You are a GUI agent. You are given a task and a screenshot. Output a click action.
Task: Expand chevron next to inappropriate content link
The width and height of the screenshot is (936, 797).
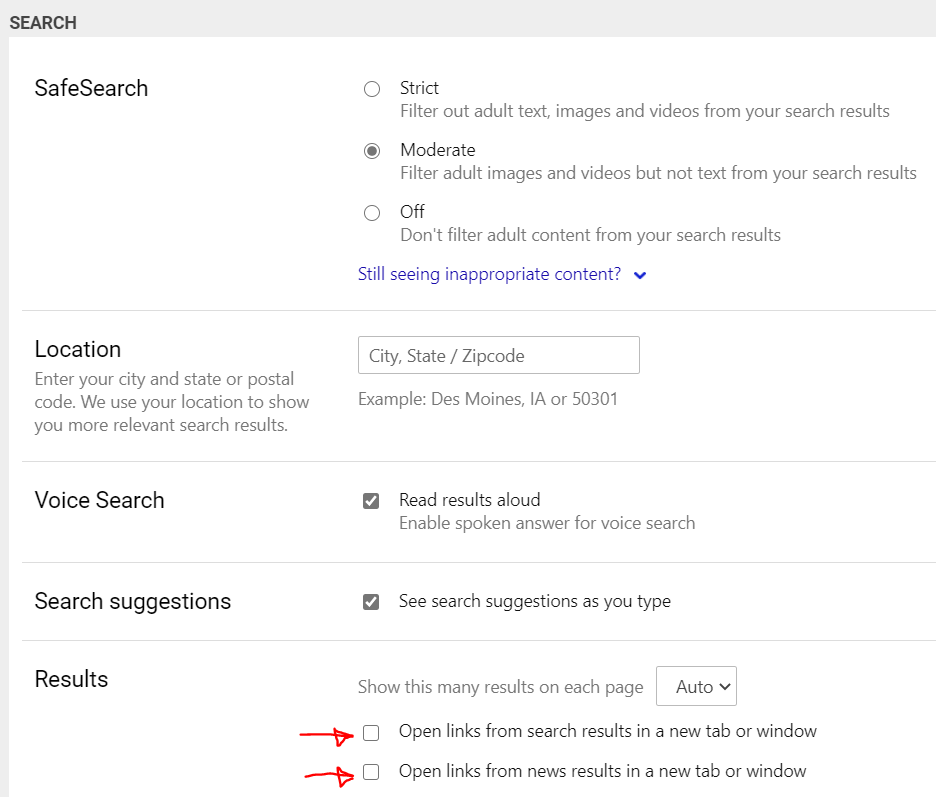click(640, 275)
